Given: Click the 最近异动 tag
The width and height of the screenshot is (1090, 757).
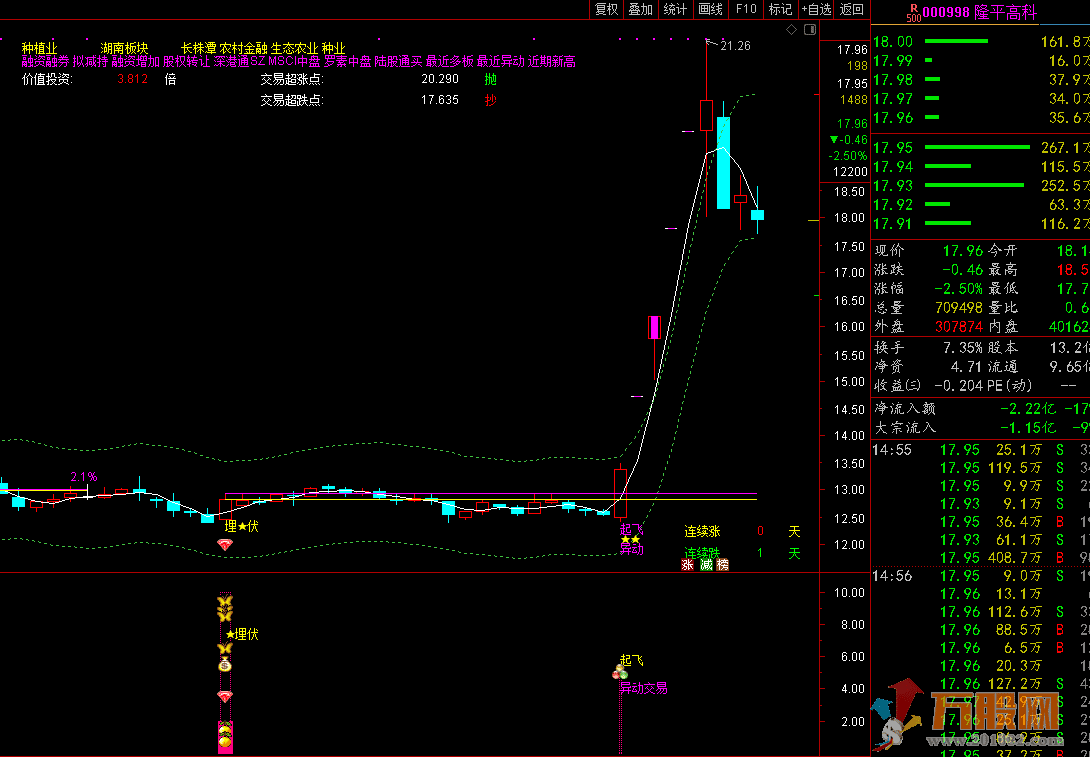Looking at the screenshot, I should pyautogui.click(x=501, y=61).
